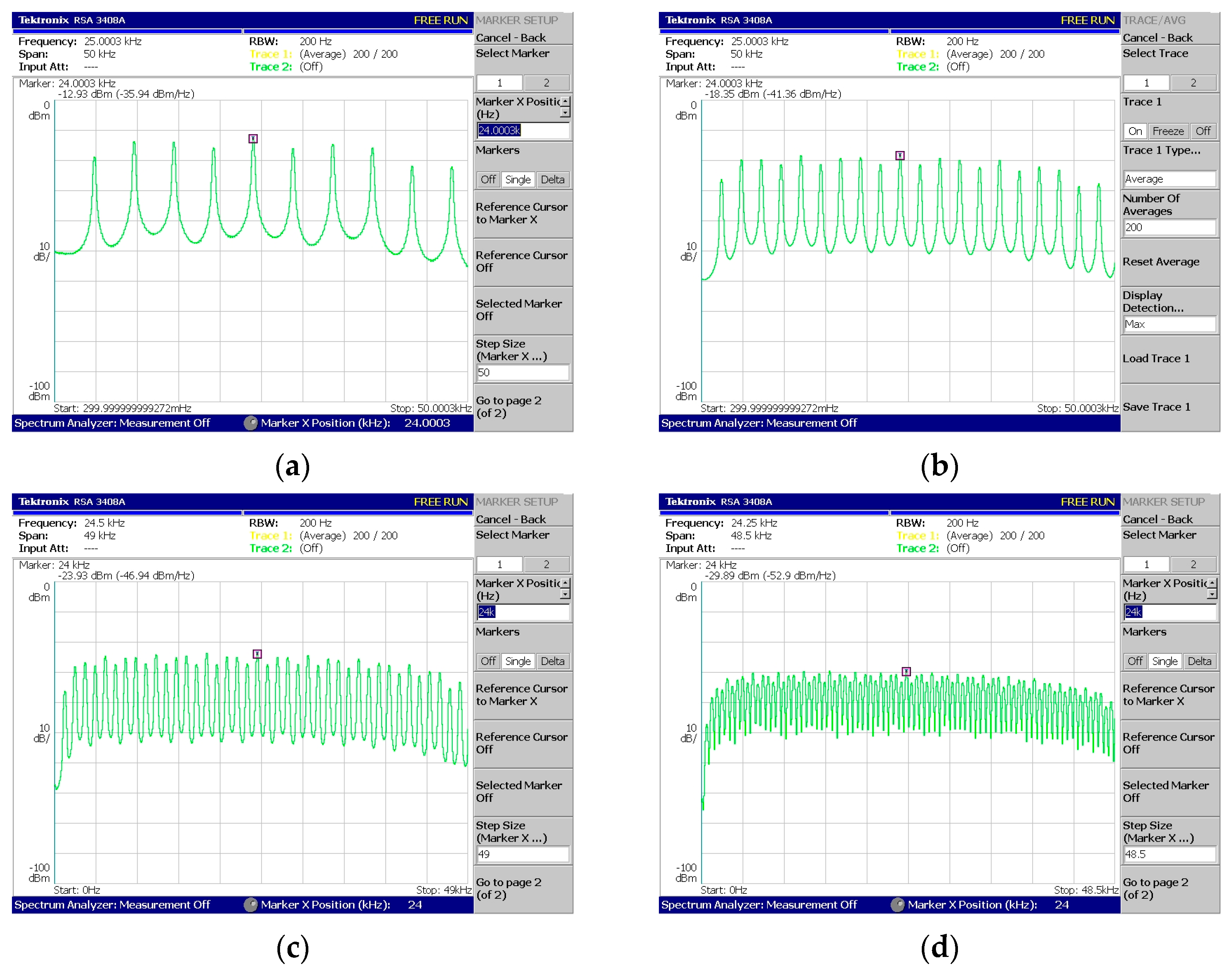Select marker 2 in panel (d)

[x=1193, y=565]
